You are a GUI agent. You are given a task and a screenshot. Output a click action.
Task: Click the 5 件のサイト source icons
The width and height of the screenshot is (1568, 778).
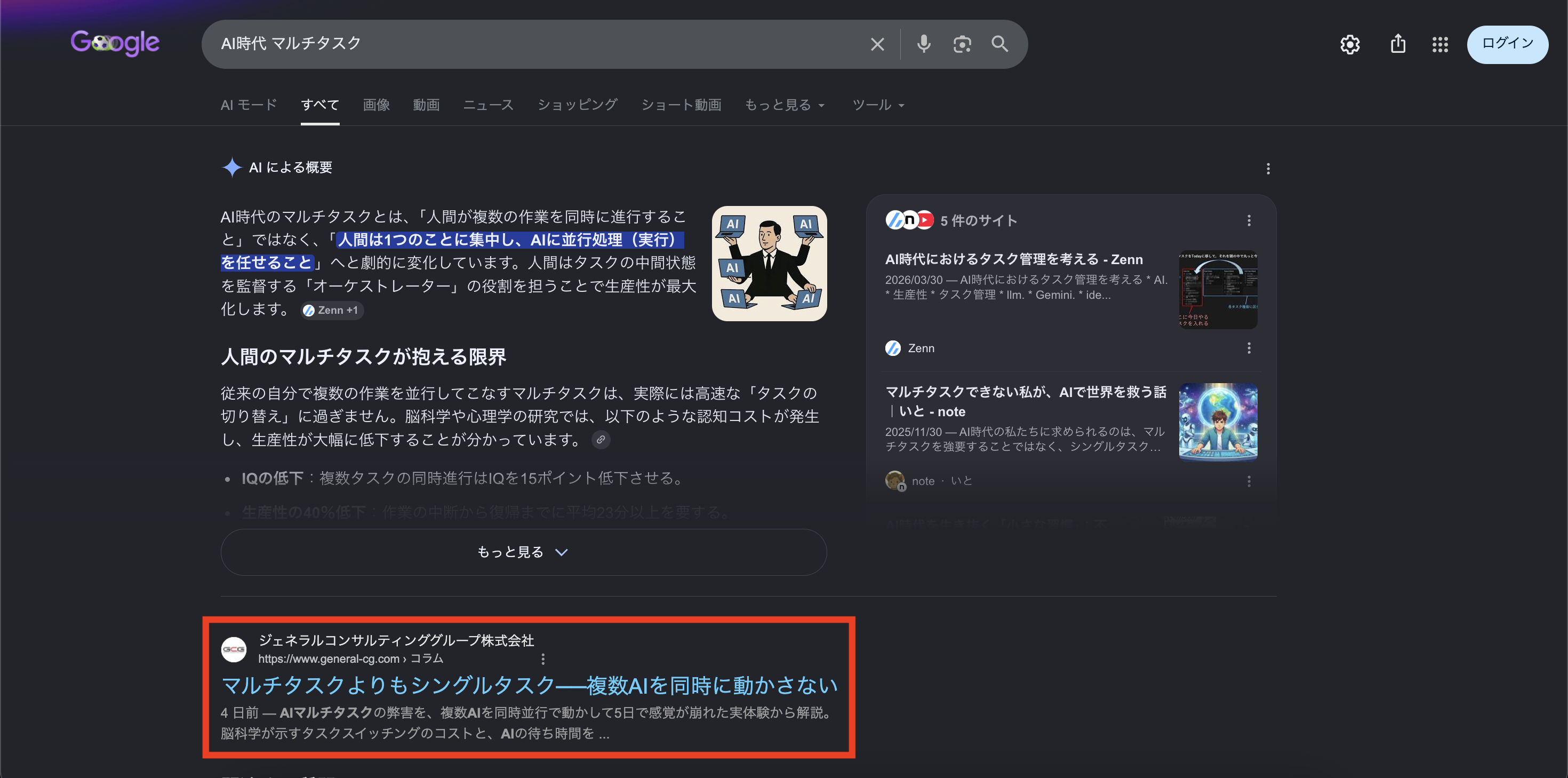(x=909, y=220)
